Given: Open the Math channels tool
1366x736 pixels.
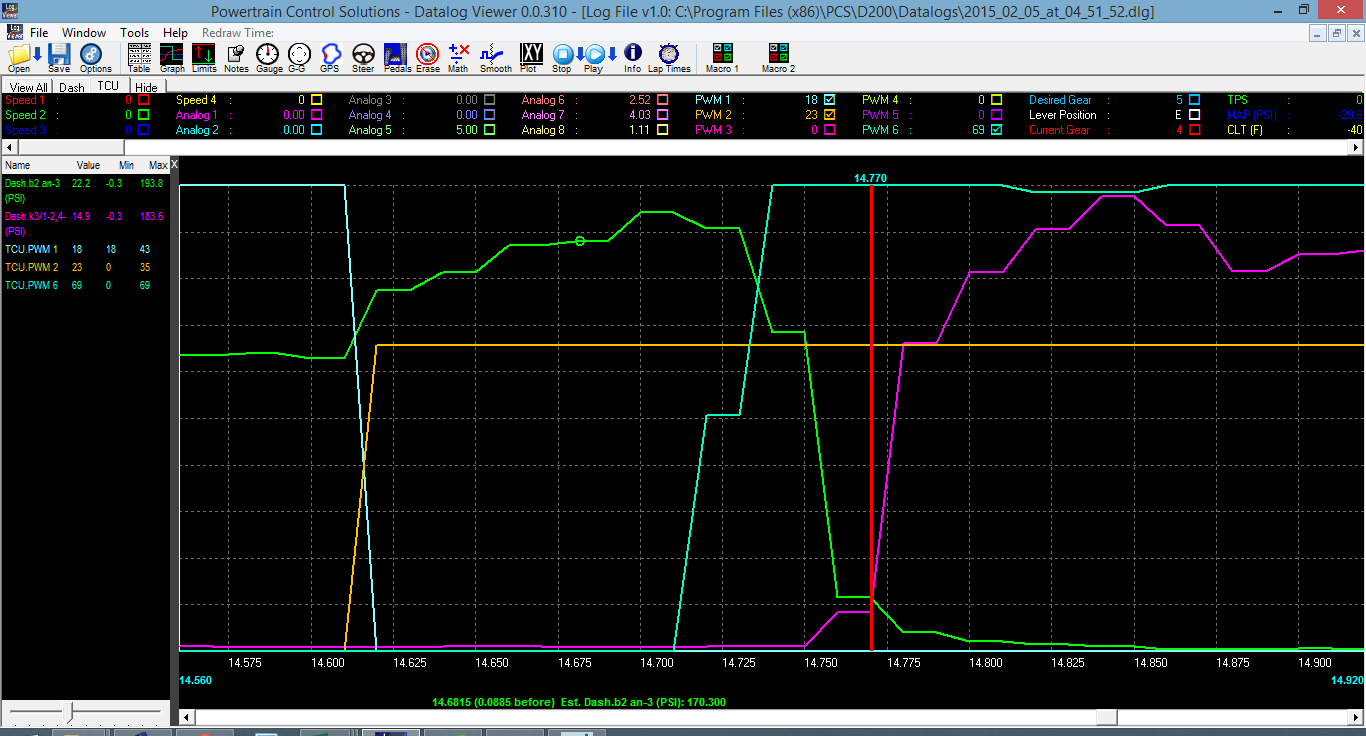Looking at the screenshot, I should click(458, 56).
